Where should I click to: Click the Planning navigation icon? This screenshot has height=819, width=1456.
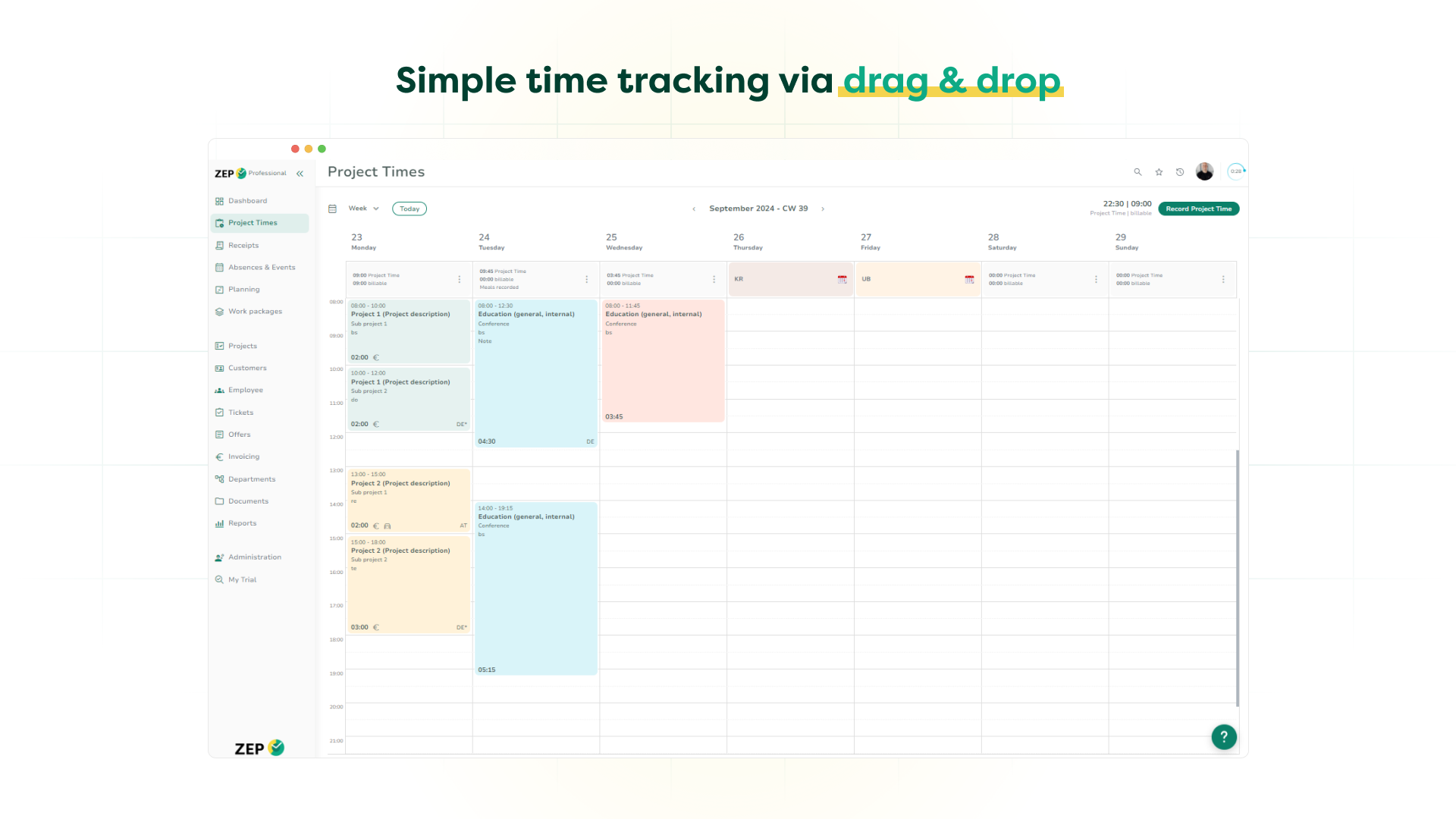coord(220,289)
